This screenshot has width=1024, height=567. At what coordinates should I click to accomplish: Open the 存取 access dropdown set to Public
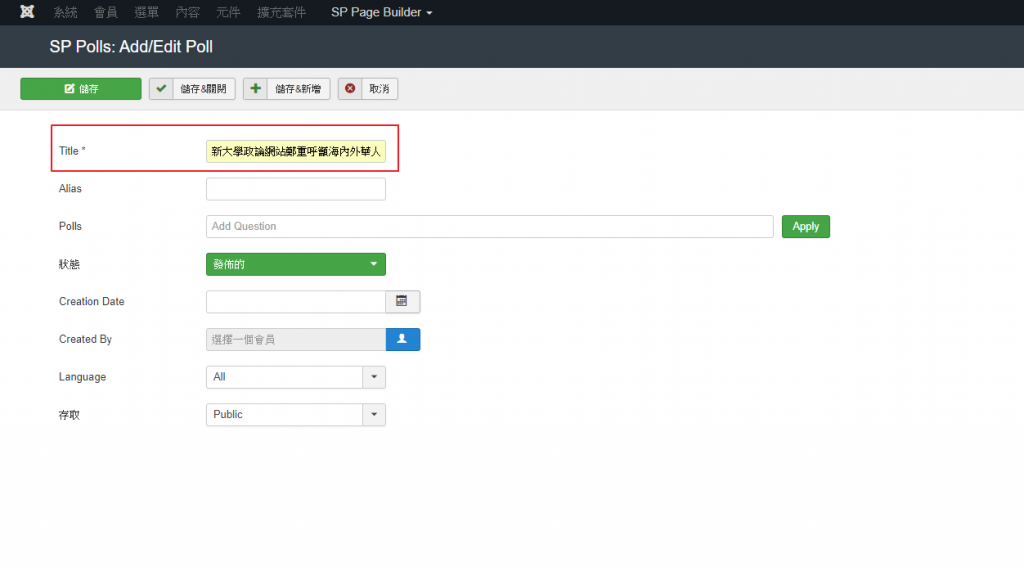tap(295, 415)
